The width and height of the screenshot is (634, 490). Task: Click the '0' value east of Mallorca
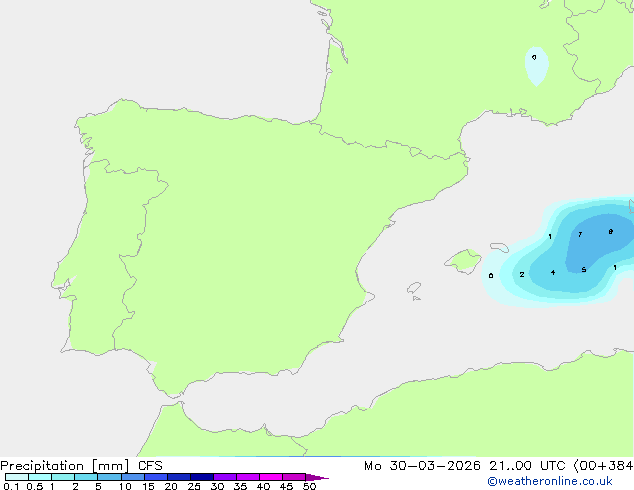491,276
